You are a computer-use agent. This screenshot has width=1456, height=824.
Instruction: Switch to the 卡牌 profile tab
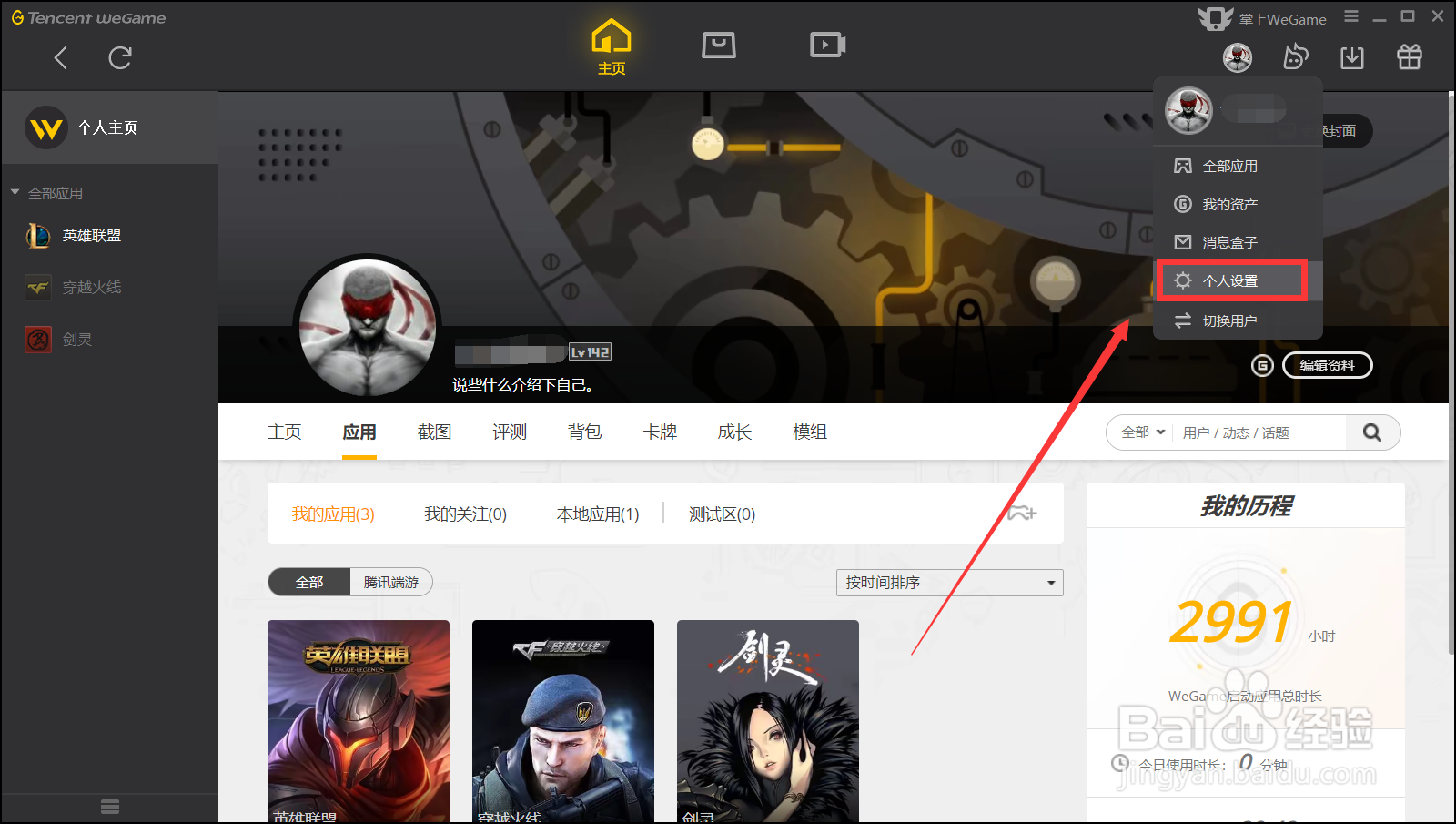pos(660,432)
